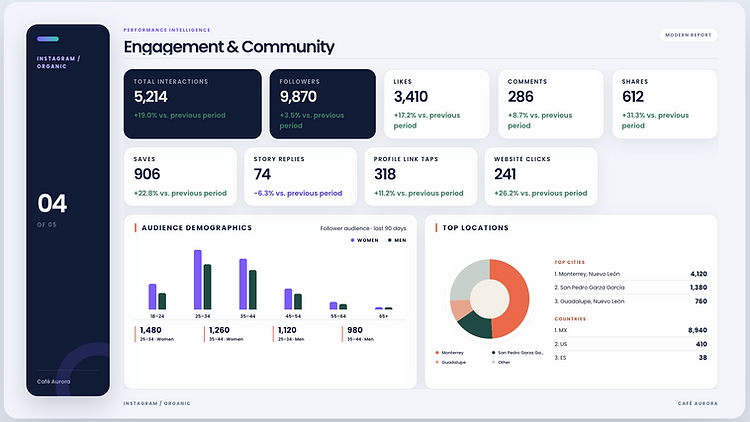The height and width of the screenshot is (422, 750).
Task: Click the Instagram / Organic footer text
Action: coord(157,403)
